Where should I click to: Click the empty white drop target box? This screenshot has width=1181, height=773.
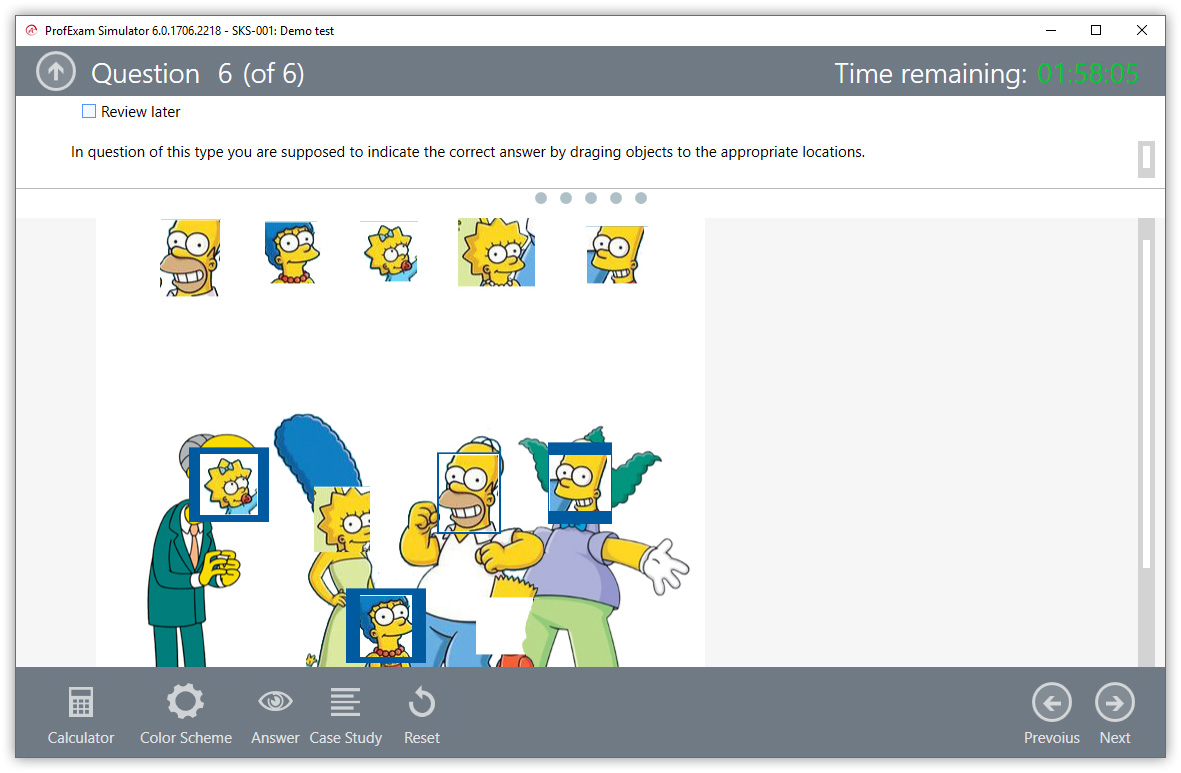[x=504, y=624]
